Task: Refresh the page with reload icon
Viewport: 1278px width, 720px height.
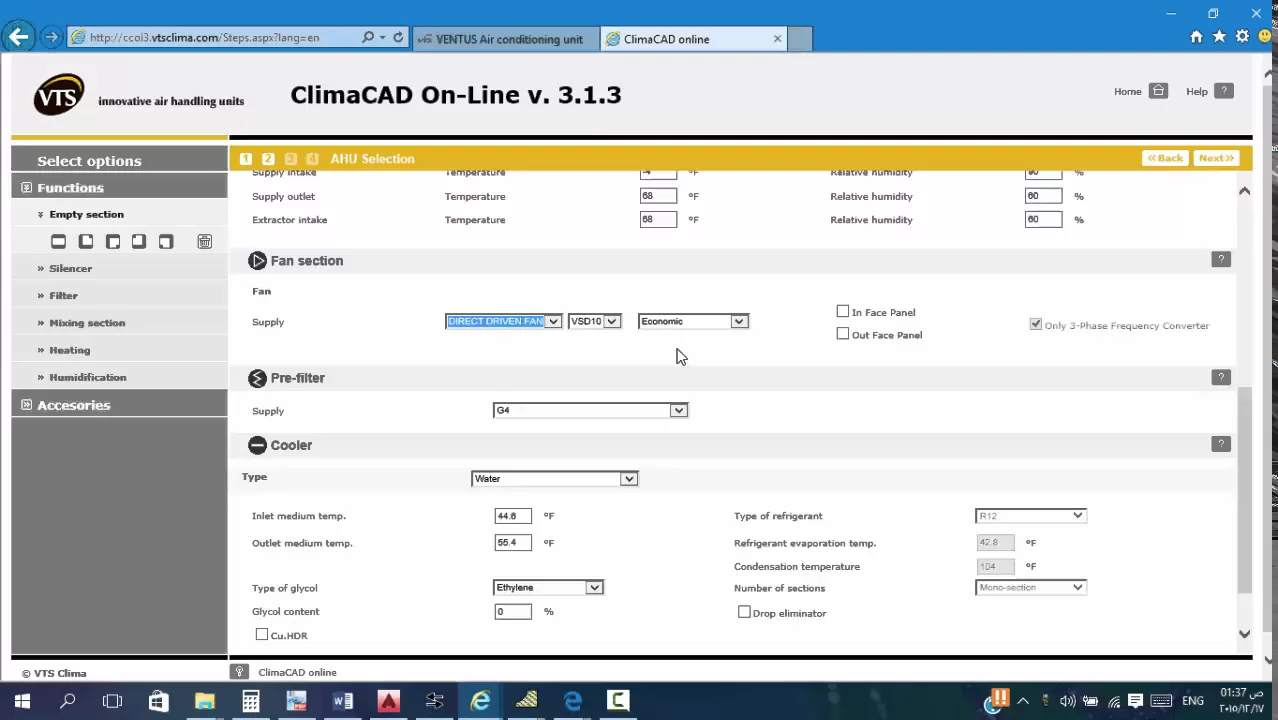Action: coord(398,38)
